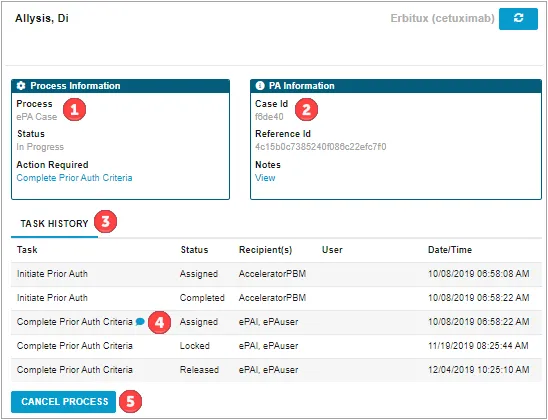Open the Notes View link
548x420 pixels.
(x=265, y=178)
